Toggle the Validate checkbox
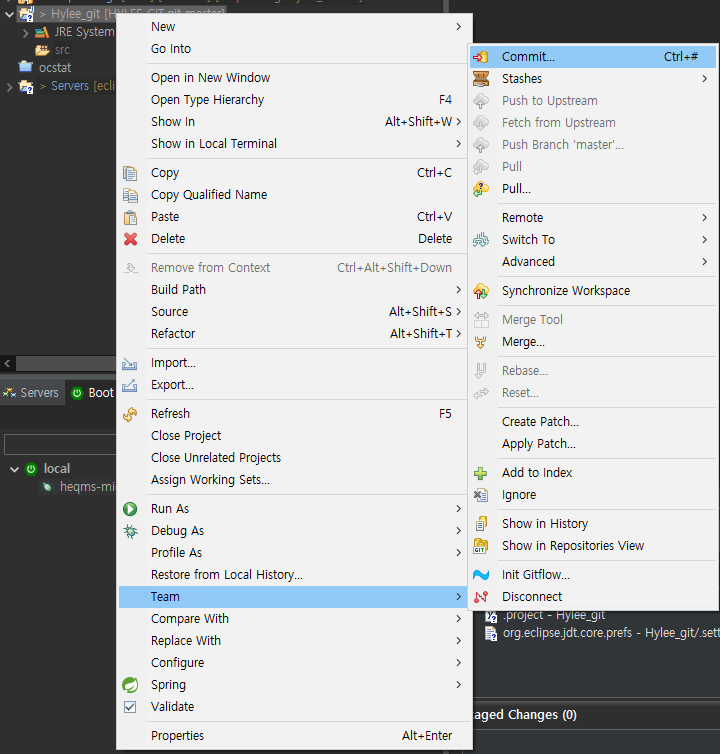 point(130,707)
